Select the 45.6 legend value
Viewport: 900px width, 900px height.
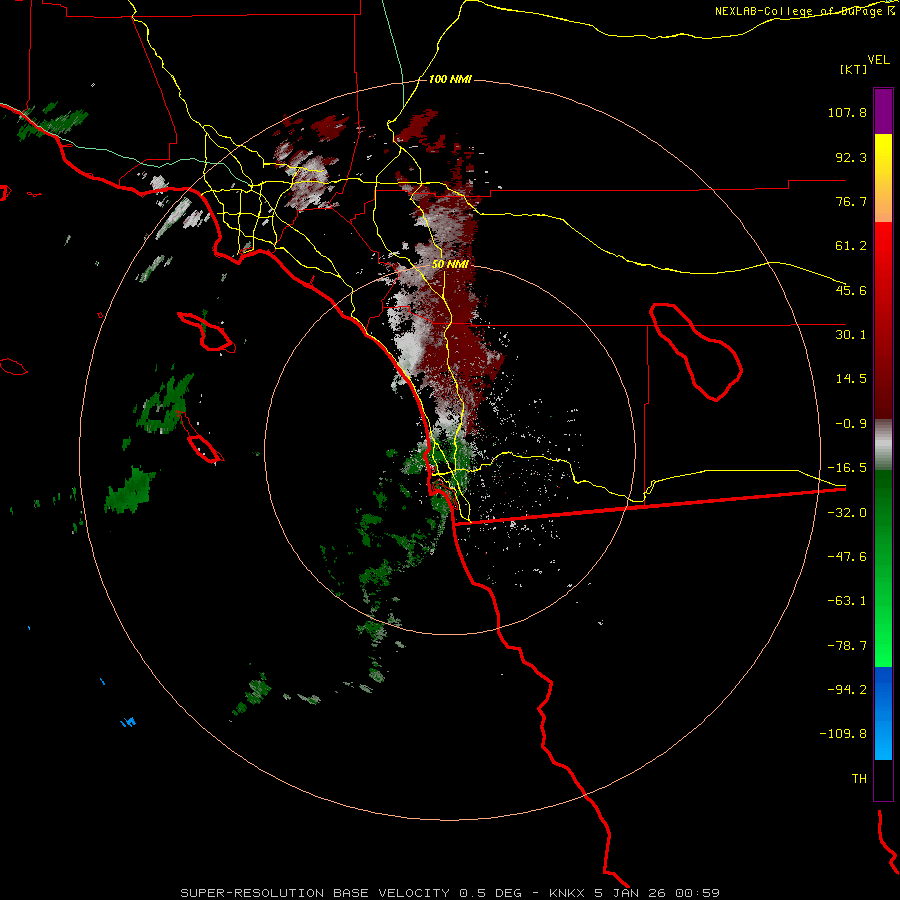pos(851,290)
